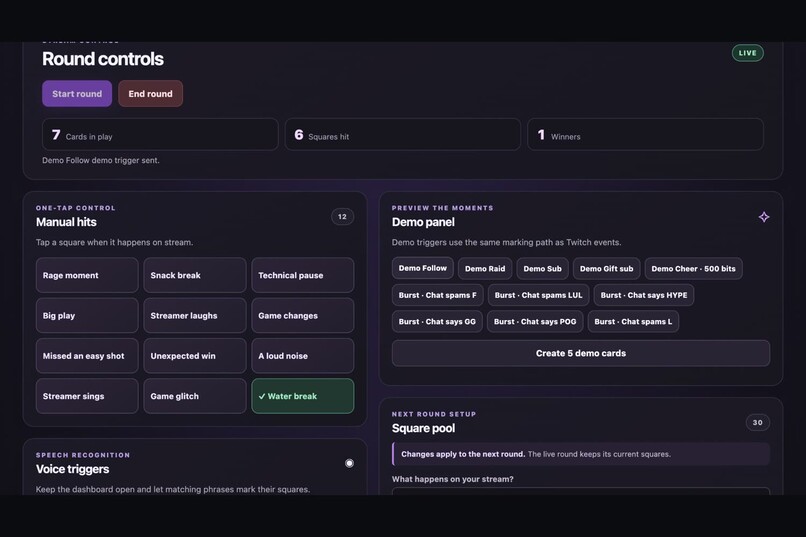
Task: Click the What happens on your stream label
Action: click(x=452, y=479)
